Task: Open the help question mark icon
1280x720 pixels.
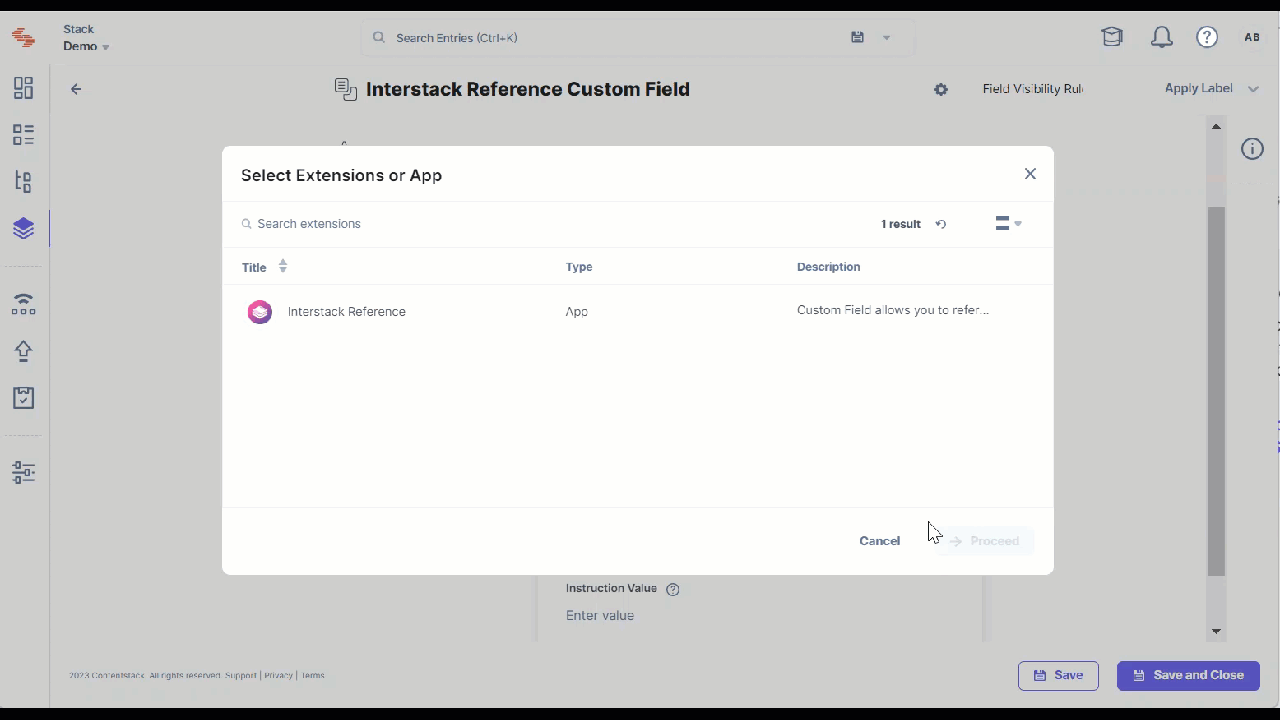Action: (x=1207, y=38)
